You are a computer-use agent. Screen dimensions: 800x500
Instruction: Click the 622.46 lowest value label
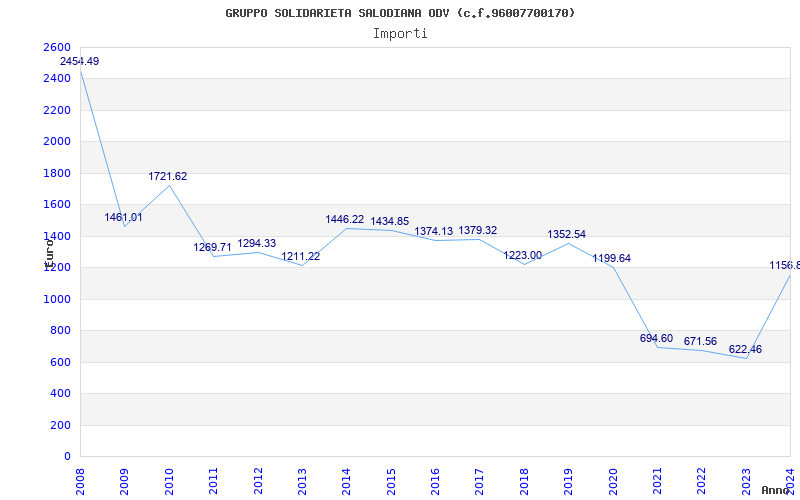(745, 350)
